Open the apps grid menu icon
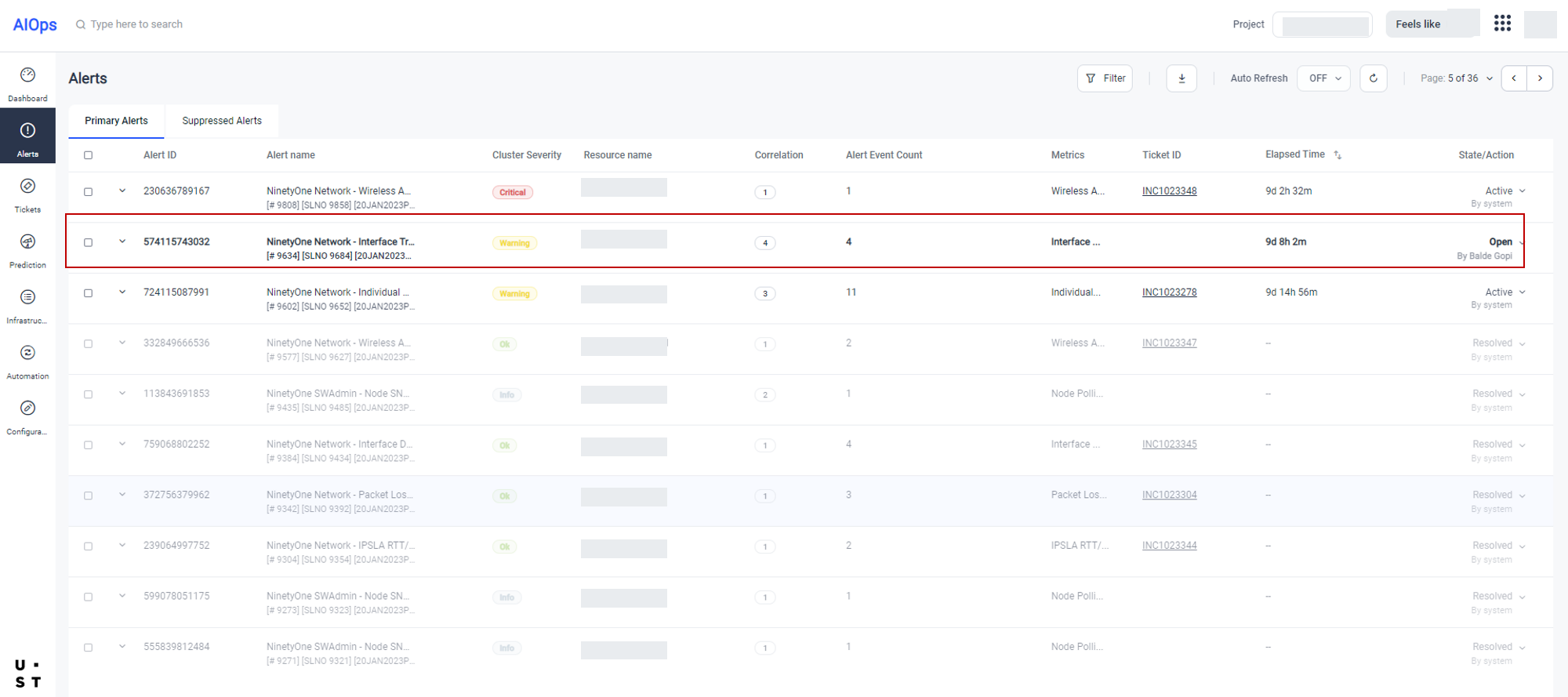 (x=1502, y=24)
